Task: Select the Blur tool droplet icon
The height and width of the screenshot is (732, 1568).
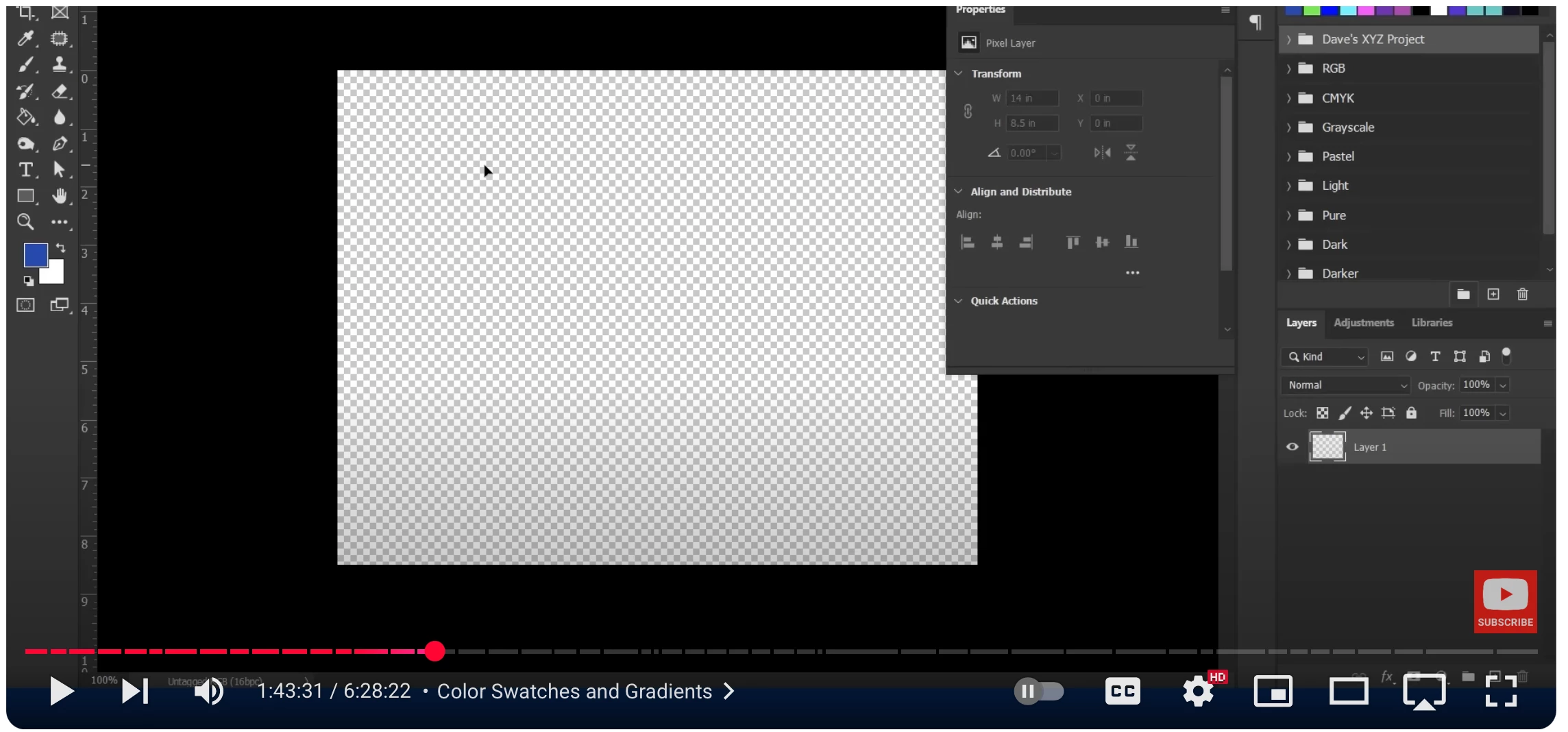Action: tap(60, 117)
